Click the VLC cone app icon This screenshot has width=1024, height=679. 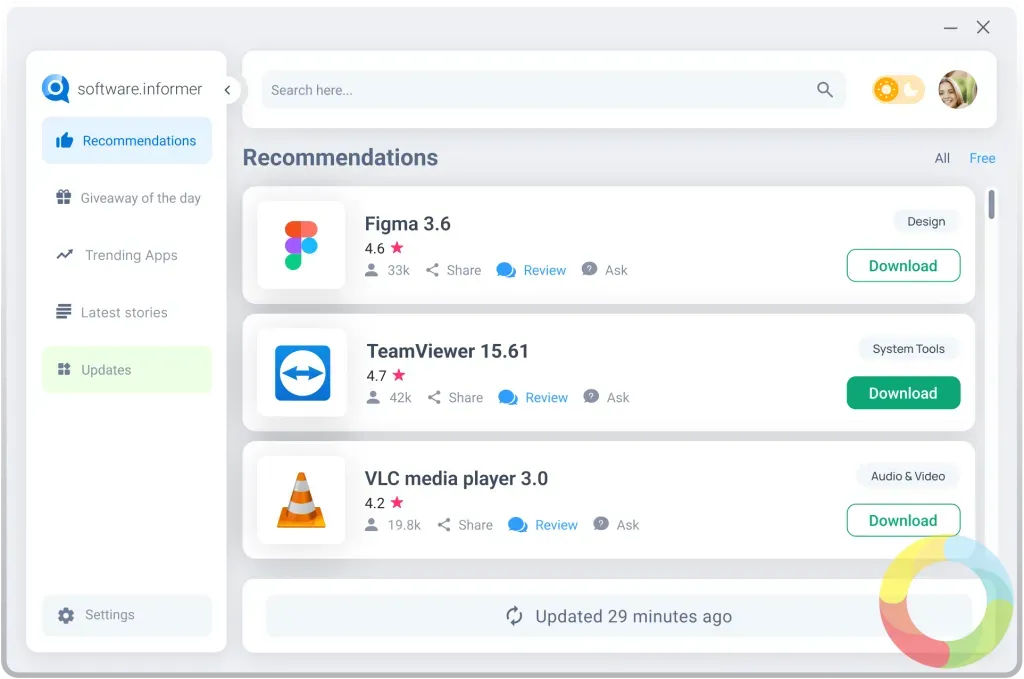click(x=301, y=500)
